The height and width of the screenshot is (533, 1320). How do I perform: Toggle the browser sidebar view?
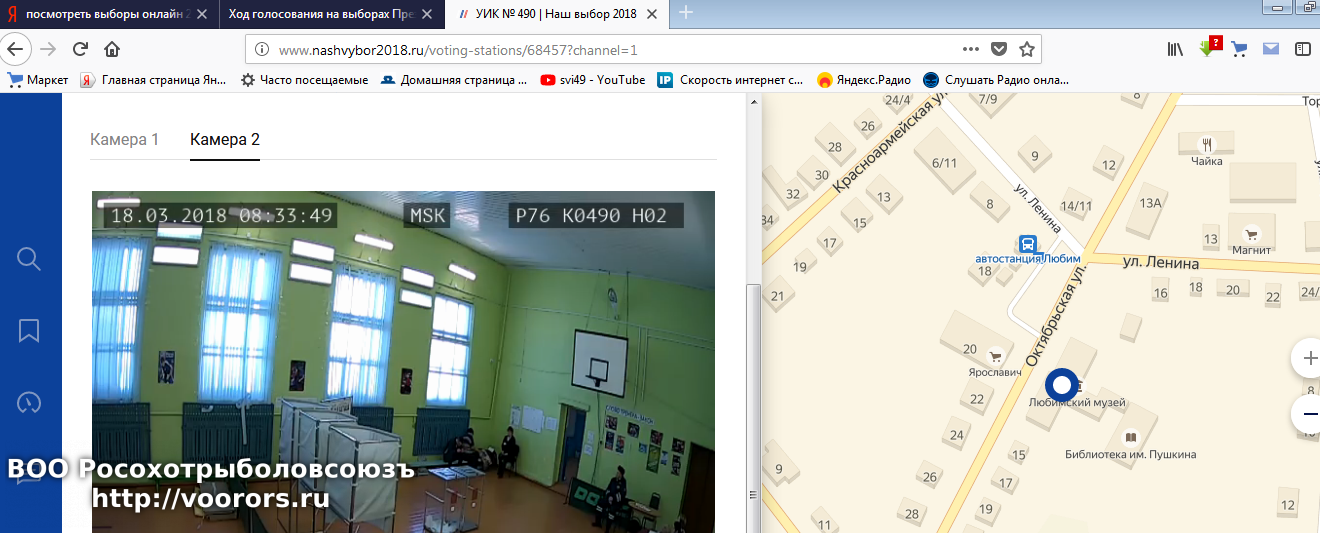pos(1302,49)
